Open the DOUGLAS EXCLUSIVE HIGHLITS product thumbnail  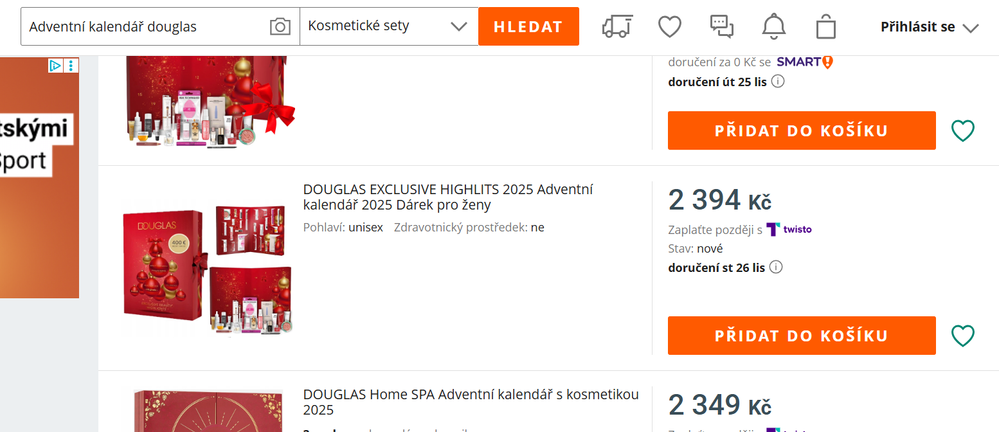coord(207,270)
